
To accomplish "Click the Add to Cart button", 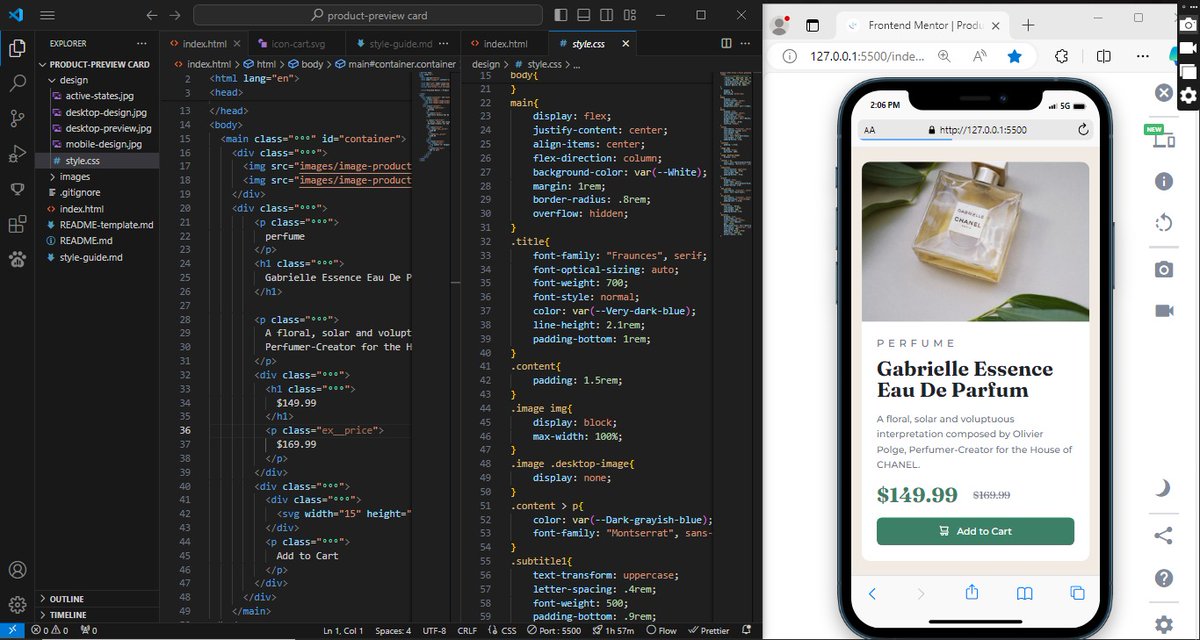I will point(975,531).
